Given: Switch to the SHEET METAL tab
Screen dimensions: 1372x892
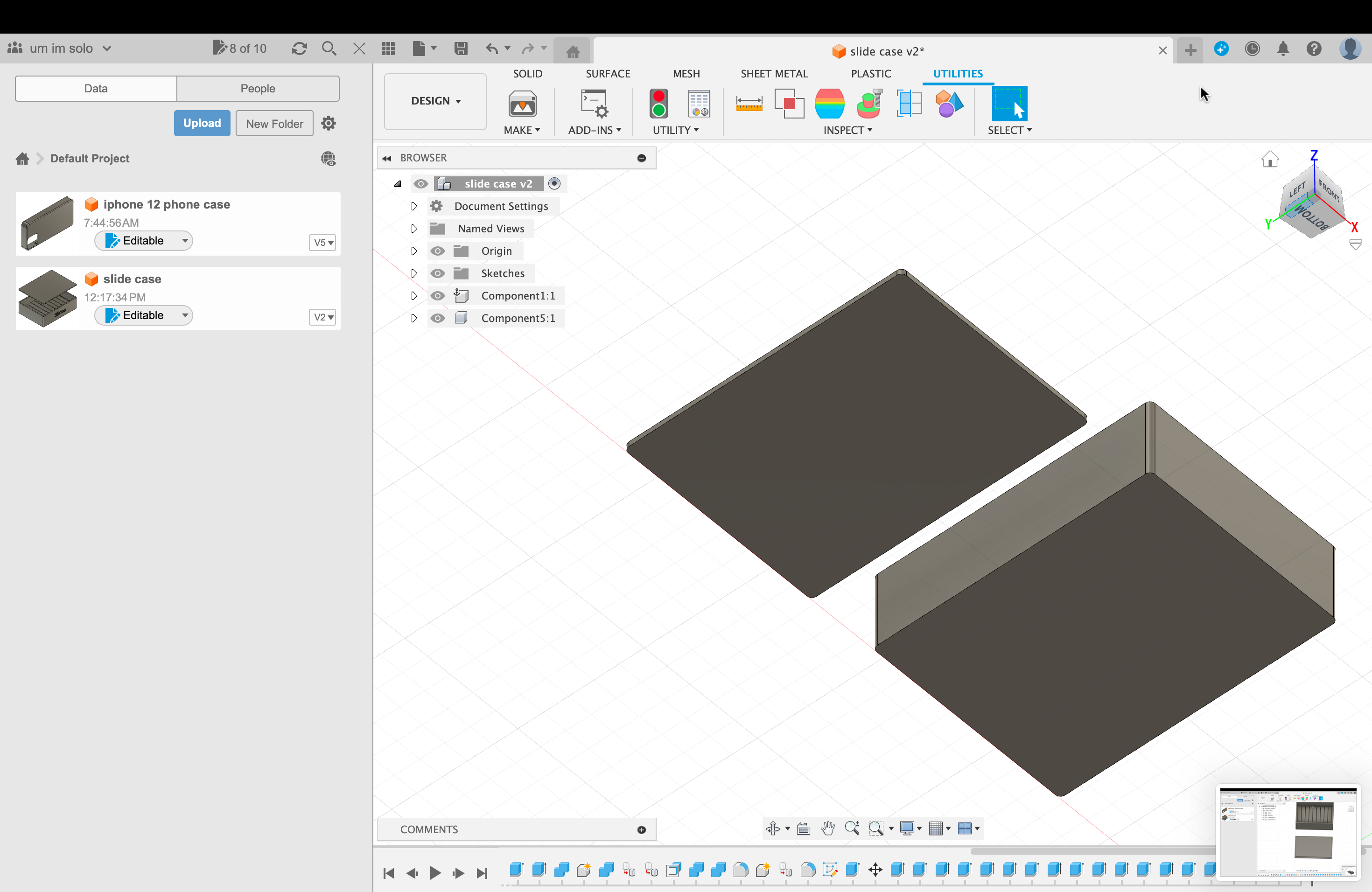Looking at the screenshot, I should click(774, 74).
